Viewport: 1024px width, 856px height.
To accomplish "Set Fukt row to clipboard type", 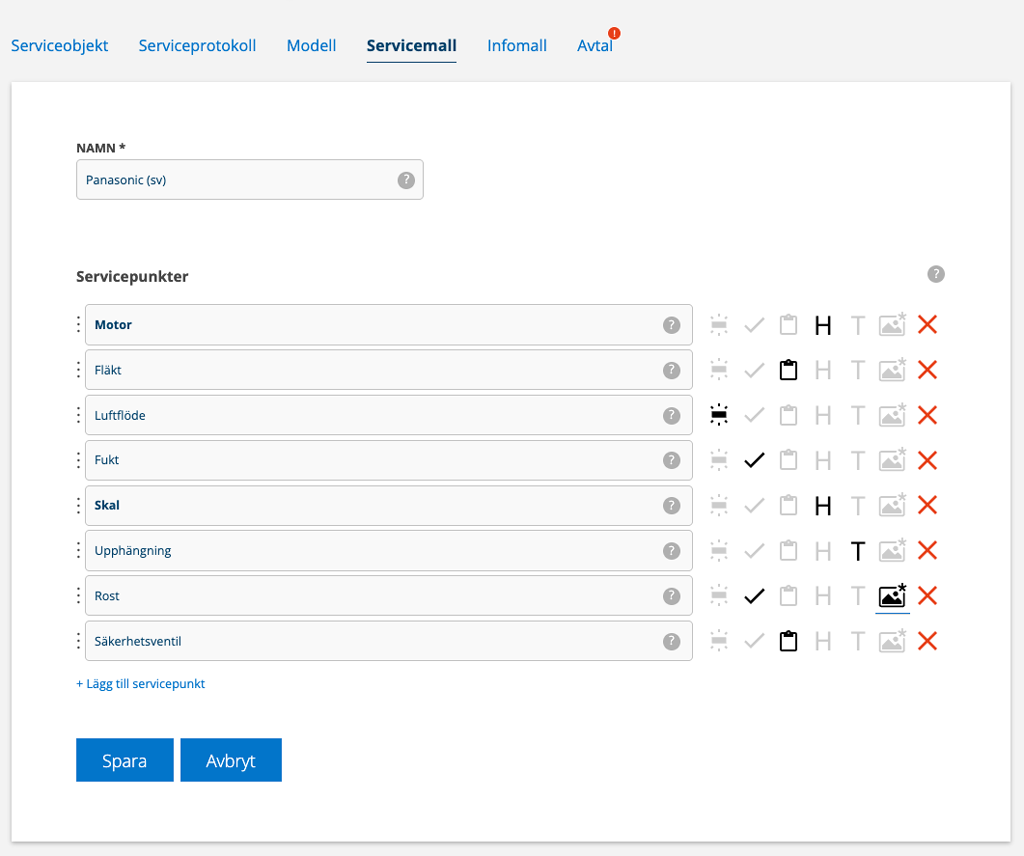I will [788, 460].
